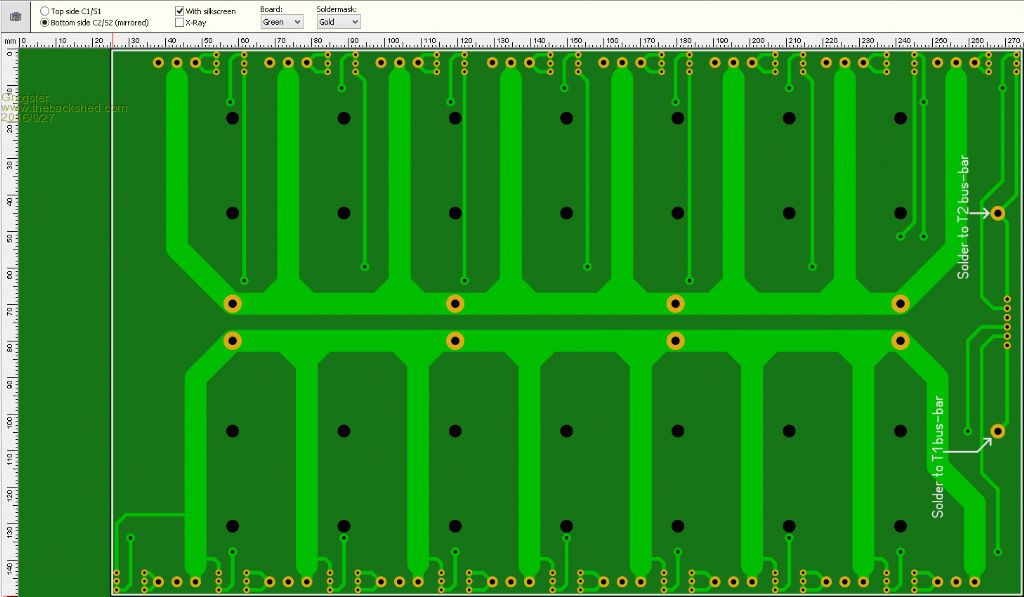The width and height of the screenshot is (1024, 597).
Task: Uncheck the With silkscreen checkbox
Action: pyautogui.click(x=180, y=10)
